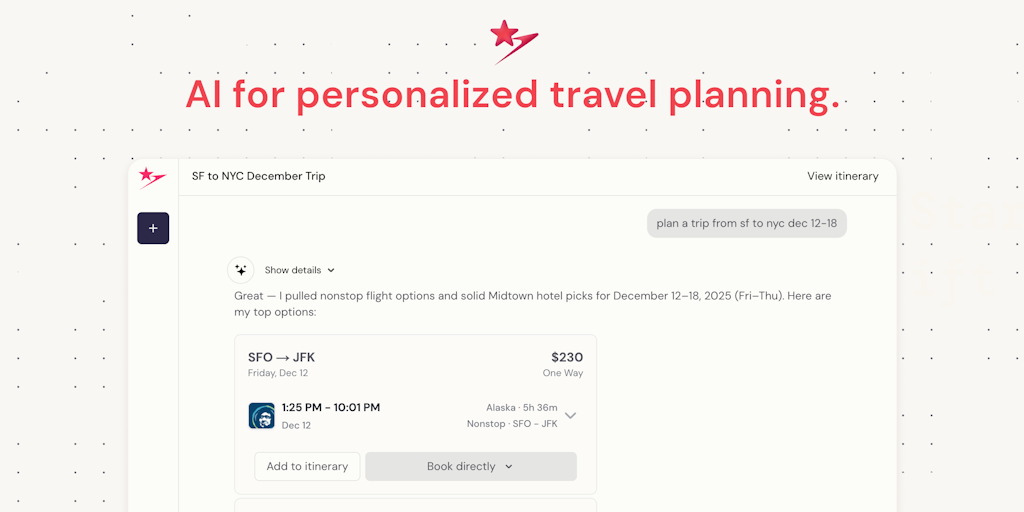Click the 1:25 PM - 10:01 PM flight time
The height and width of the screenshot is (512, 1024).
coord(330,407)
